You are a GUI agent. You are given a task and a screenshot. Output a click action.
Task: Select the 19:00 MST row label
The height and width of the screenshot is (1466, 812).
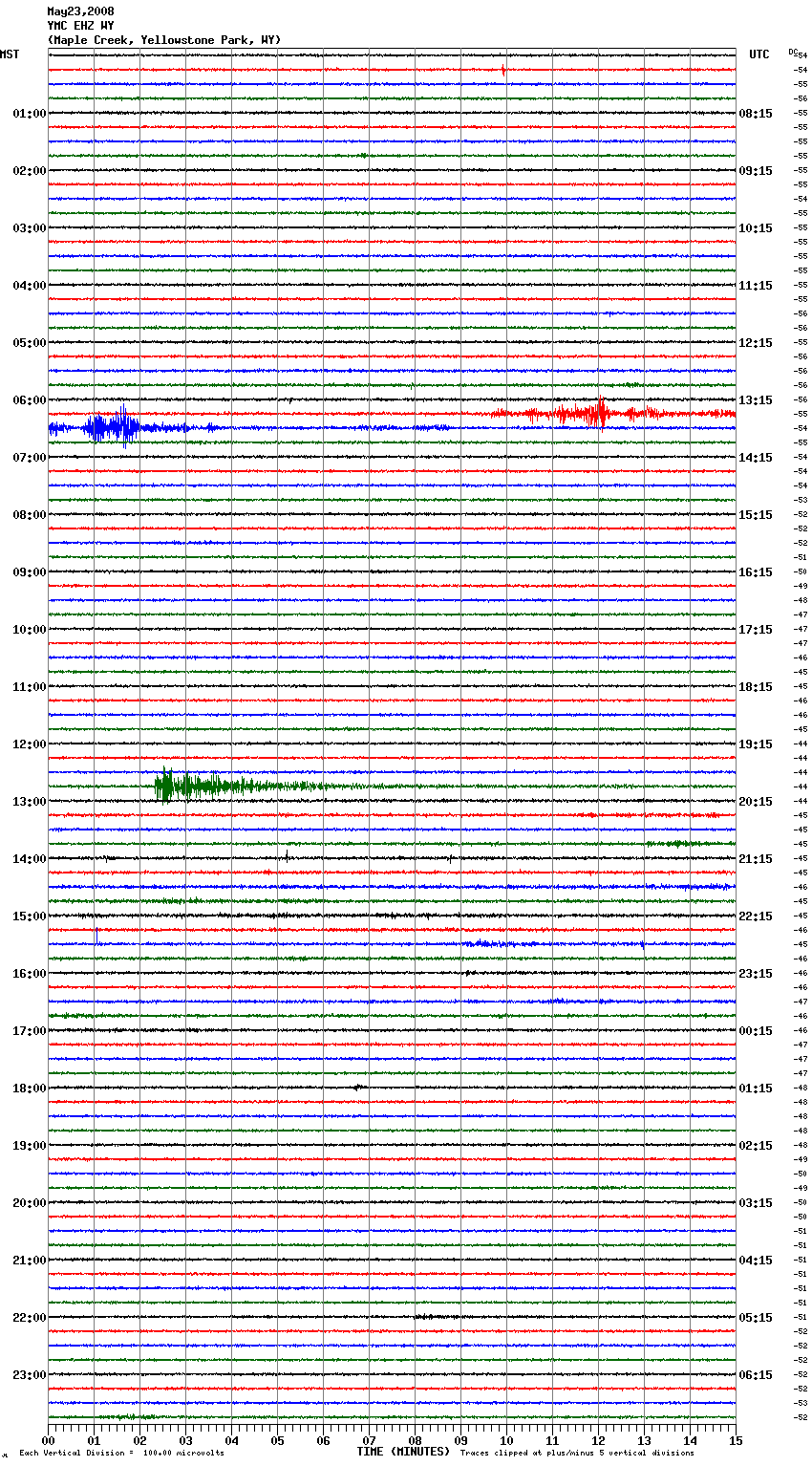tap(30, 1146)
